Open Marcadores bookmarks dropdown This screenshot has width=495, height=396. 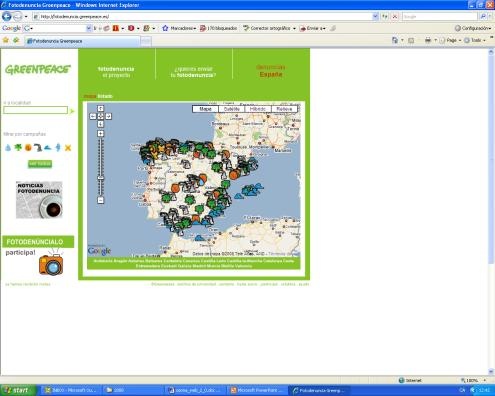pyautogui.click(x=179, y=28)
